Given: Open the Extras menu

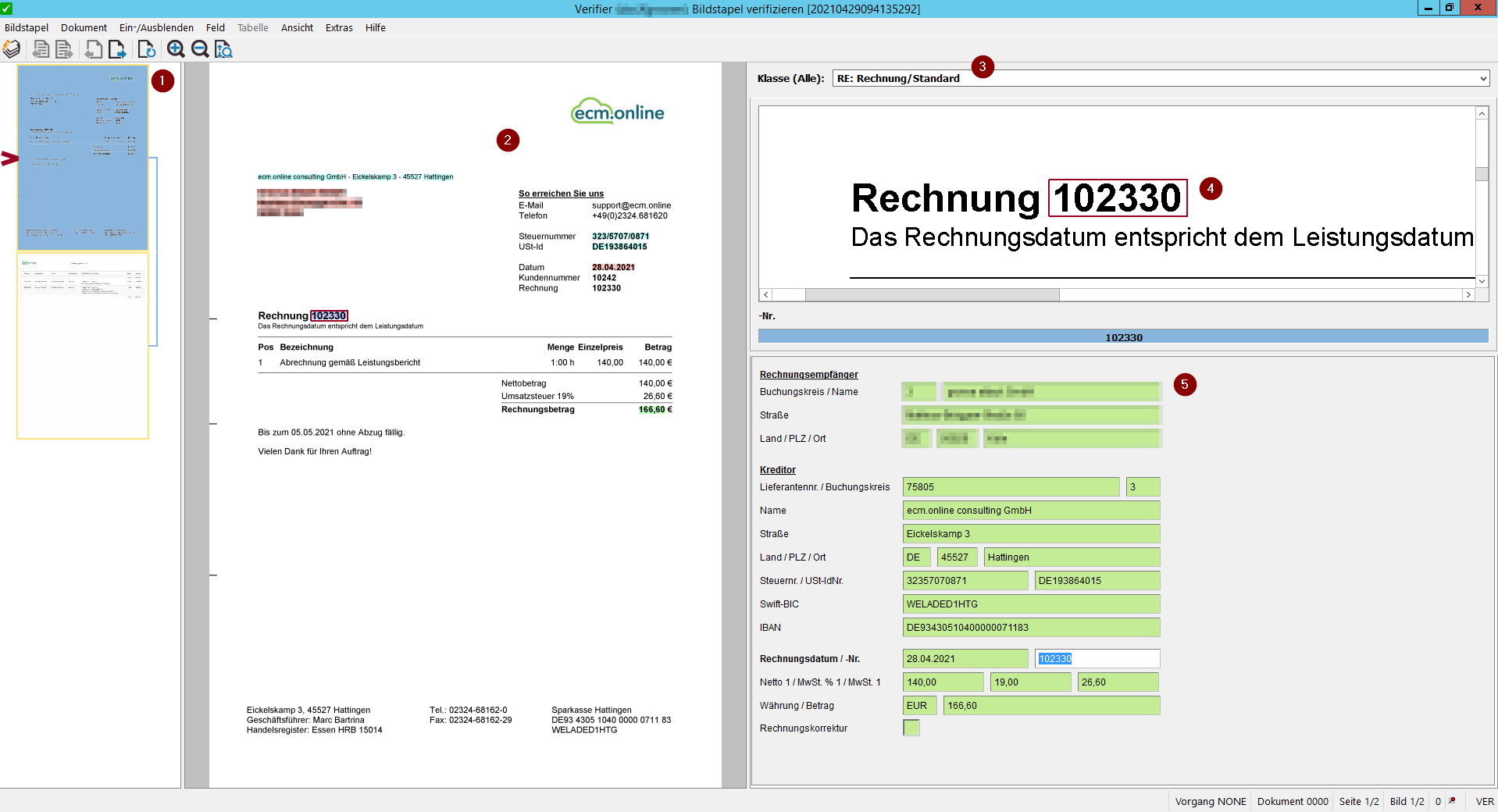Looking at the screenshot, I should (339, 27).
